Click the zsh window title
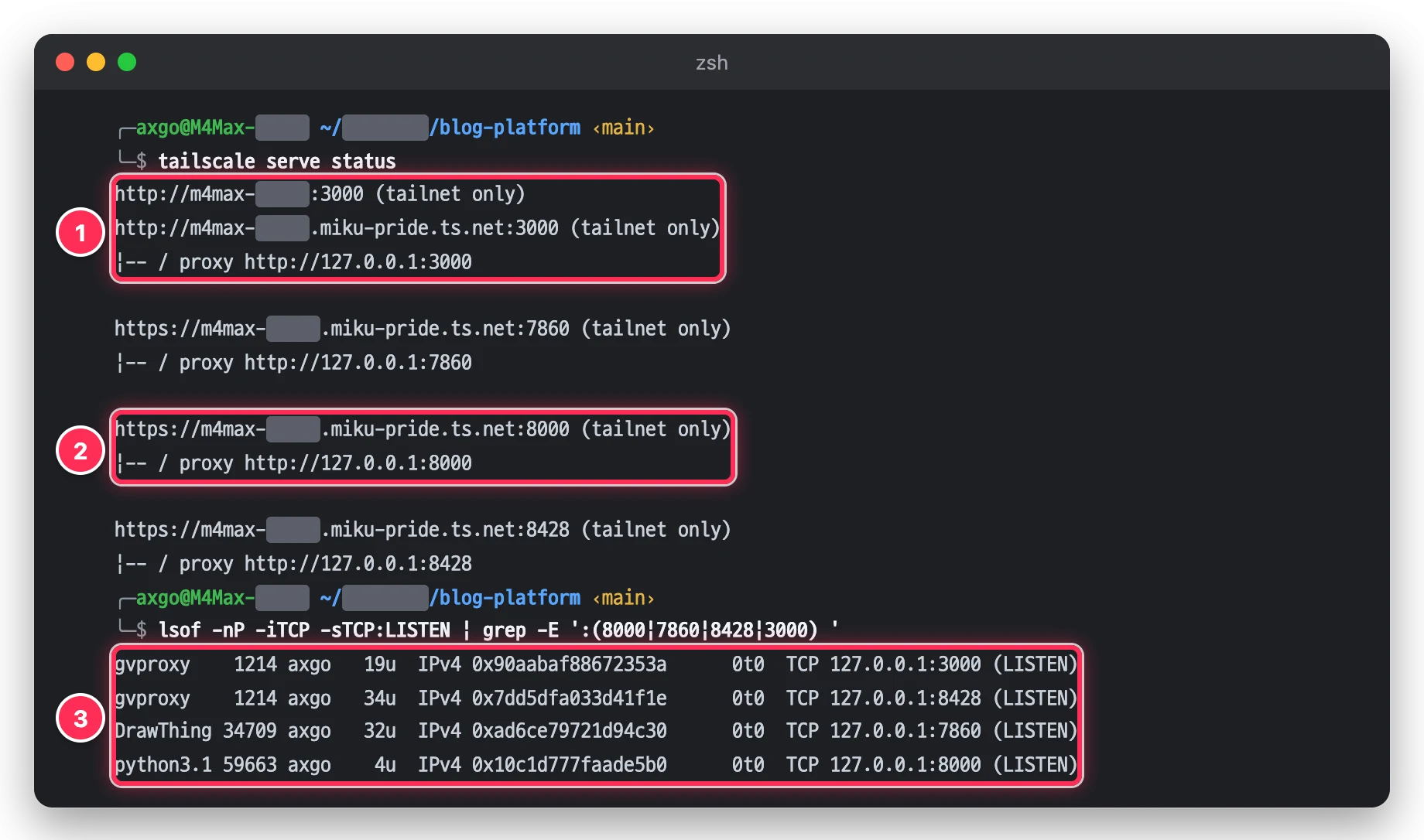The height and width of the screenshot is (840, 1424). (x=711, y=63)
